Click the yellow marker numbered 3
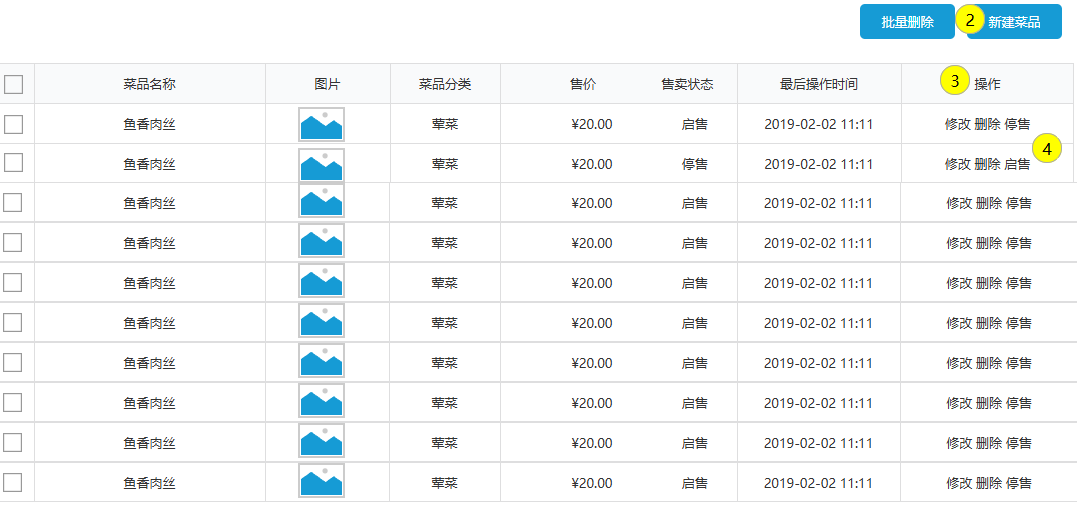The width and height of the screenshot is (1077, 509). coord(955,81)
